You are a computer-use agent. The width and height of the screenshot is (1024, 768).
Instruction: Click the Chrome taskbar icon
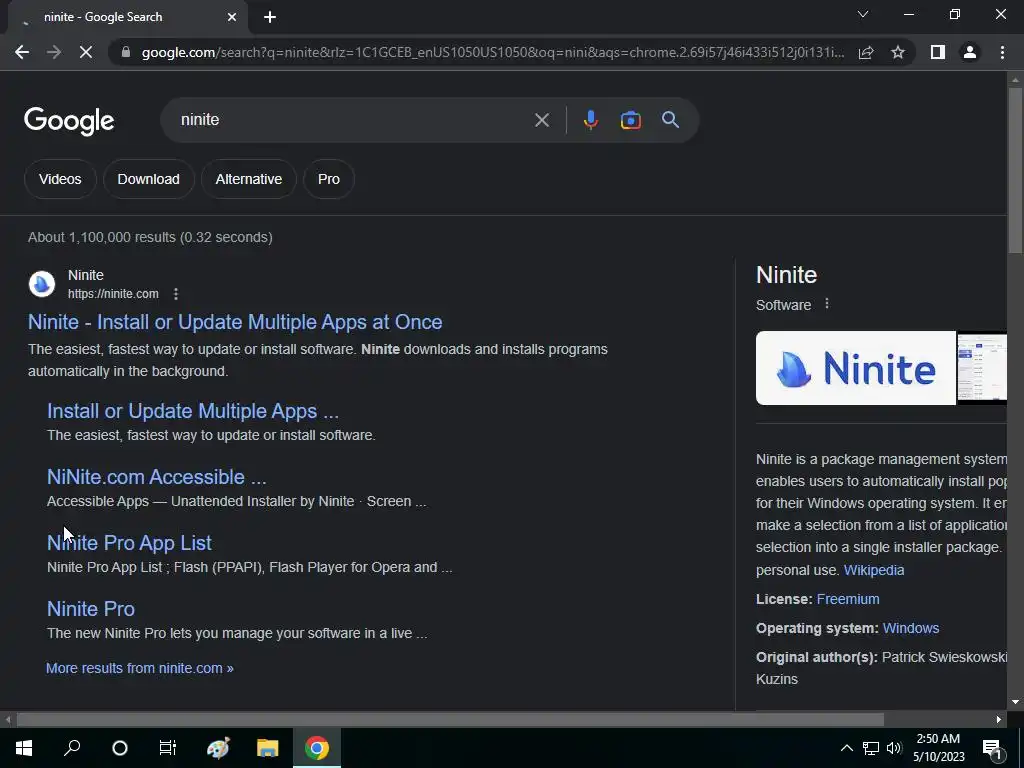317,748
